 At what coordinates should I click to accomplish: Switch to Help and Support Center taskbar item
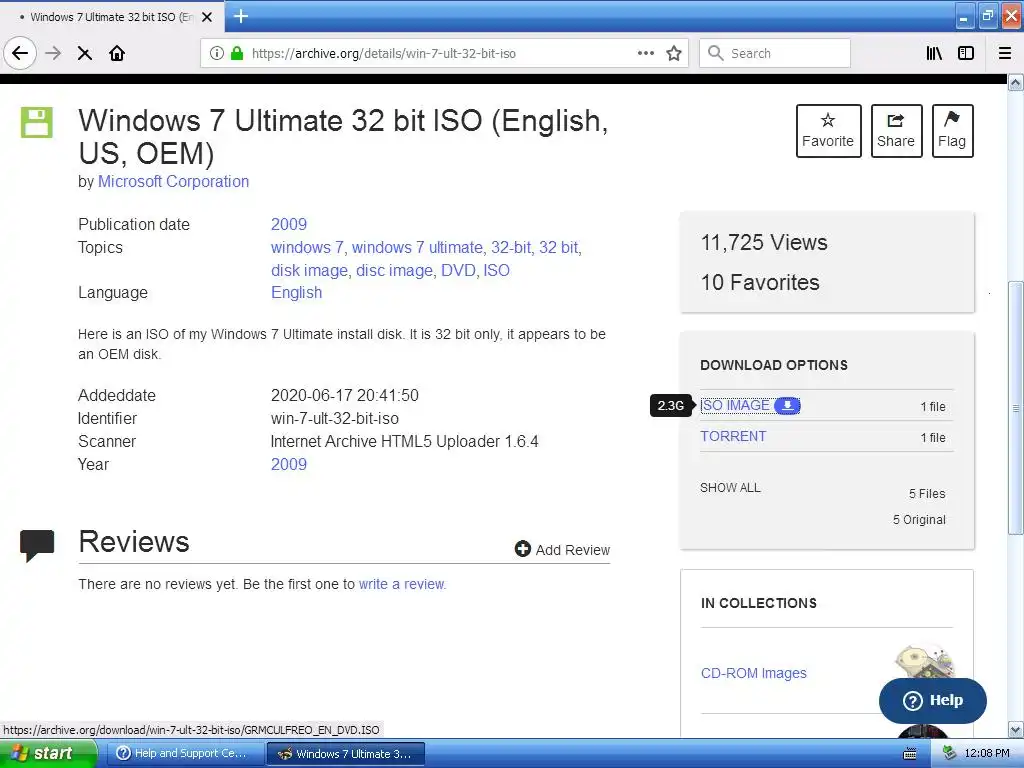coord(184,753)
